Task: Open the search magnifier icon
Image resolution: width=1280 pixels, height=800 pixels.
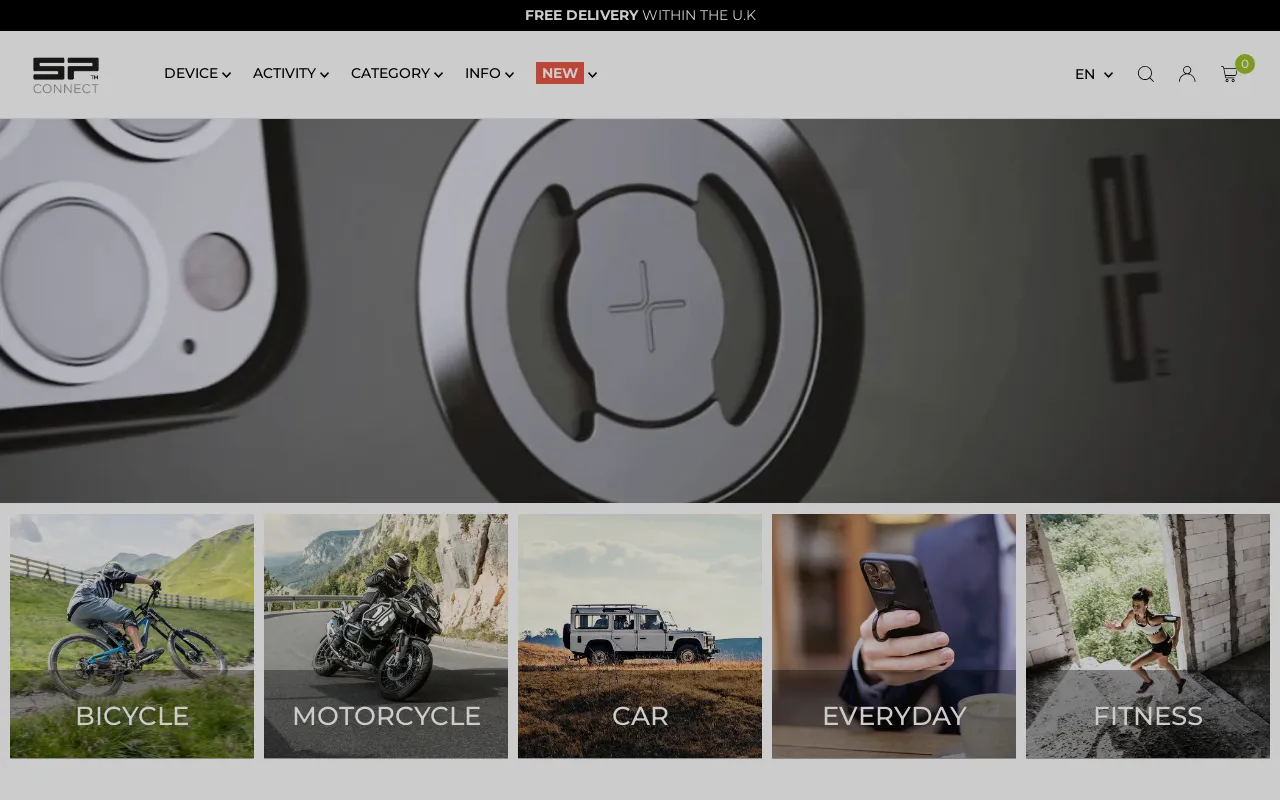Action: [x=1146, y=74]
